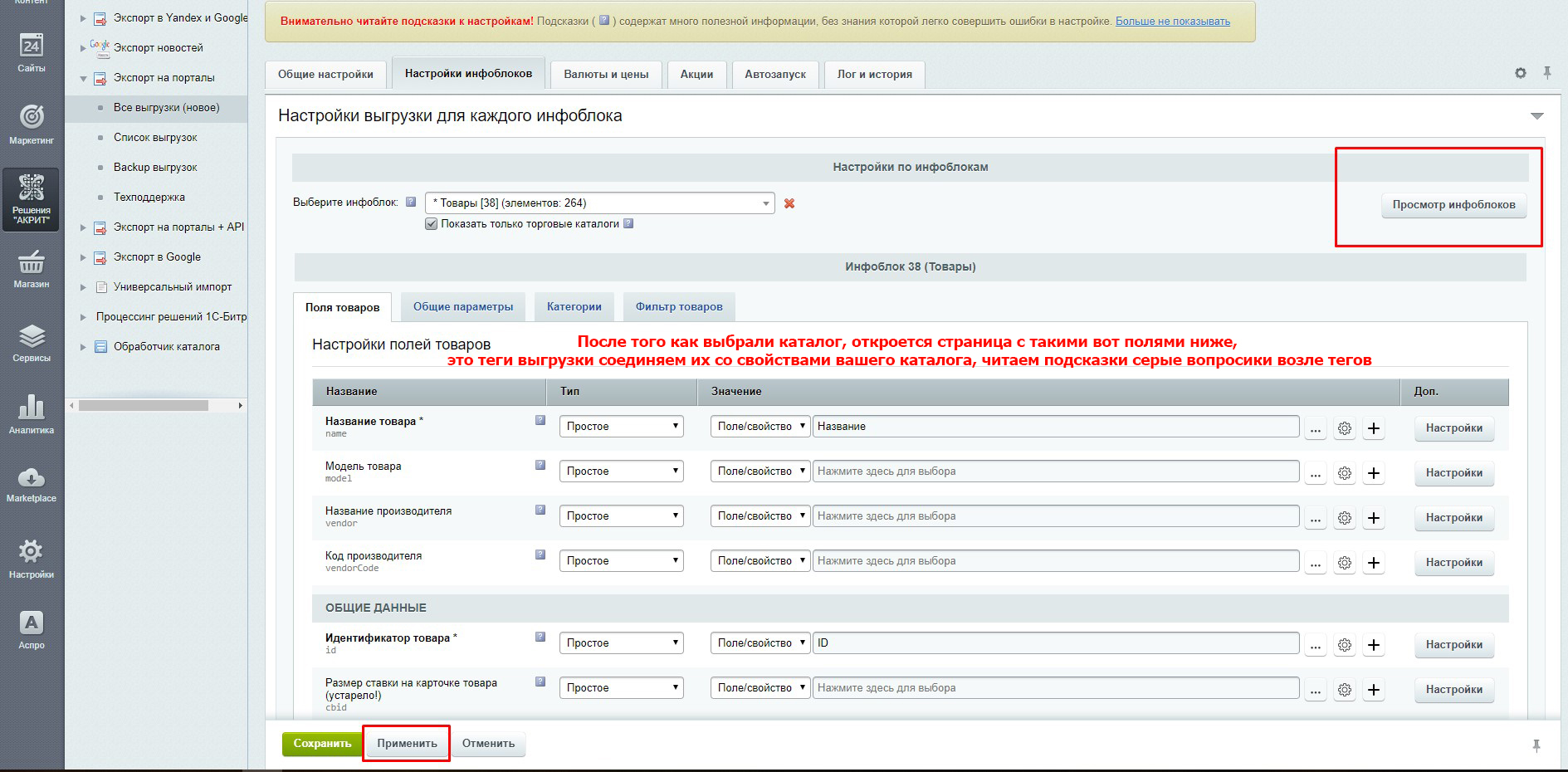Toggle 'Показать только торговые каталоги' checkbox
The width and height of the screenshot is (1568, 772).
point(431,224)
